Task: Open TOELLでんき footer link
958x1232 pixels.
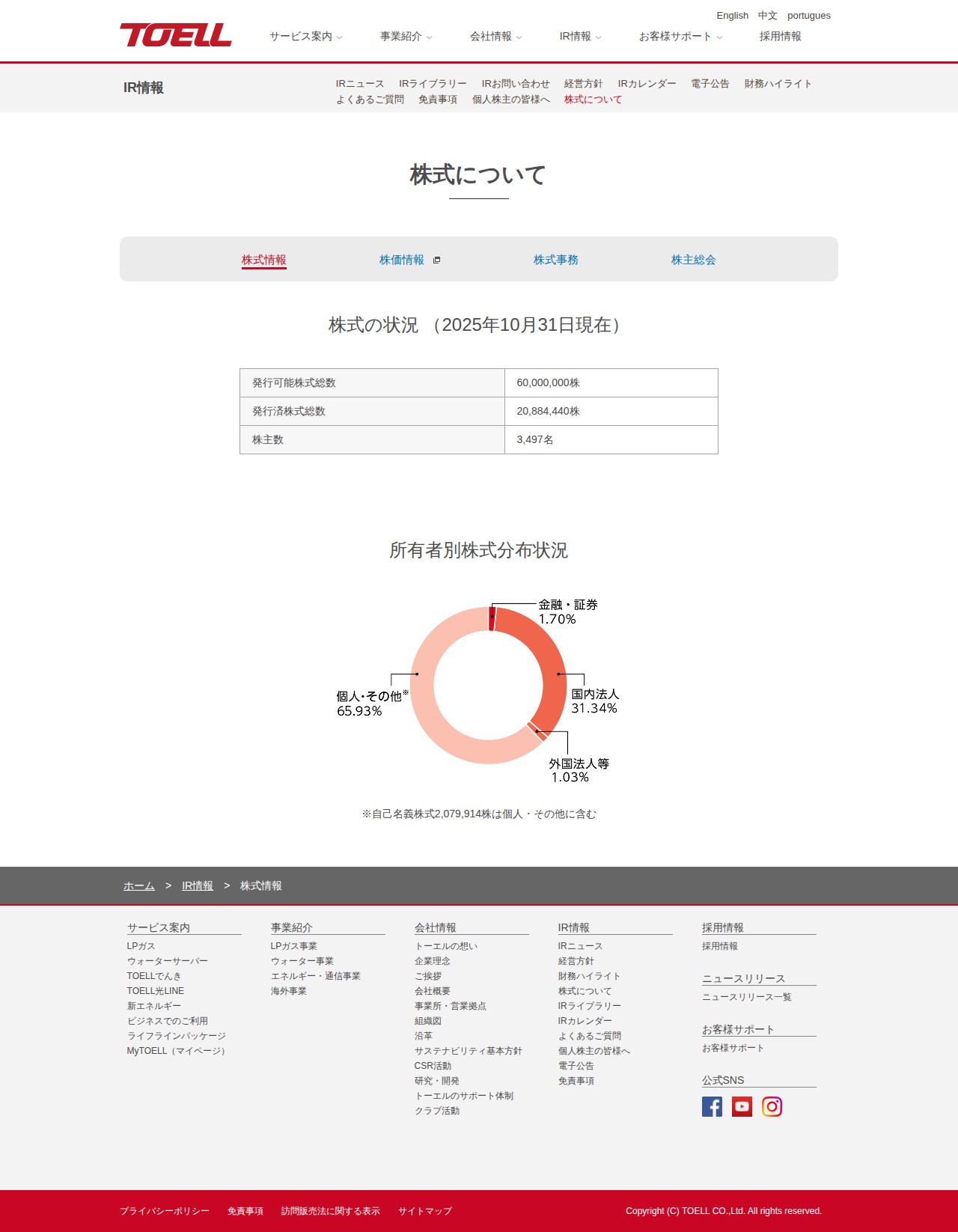Action: [x=154, y=976]
